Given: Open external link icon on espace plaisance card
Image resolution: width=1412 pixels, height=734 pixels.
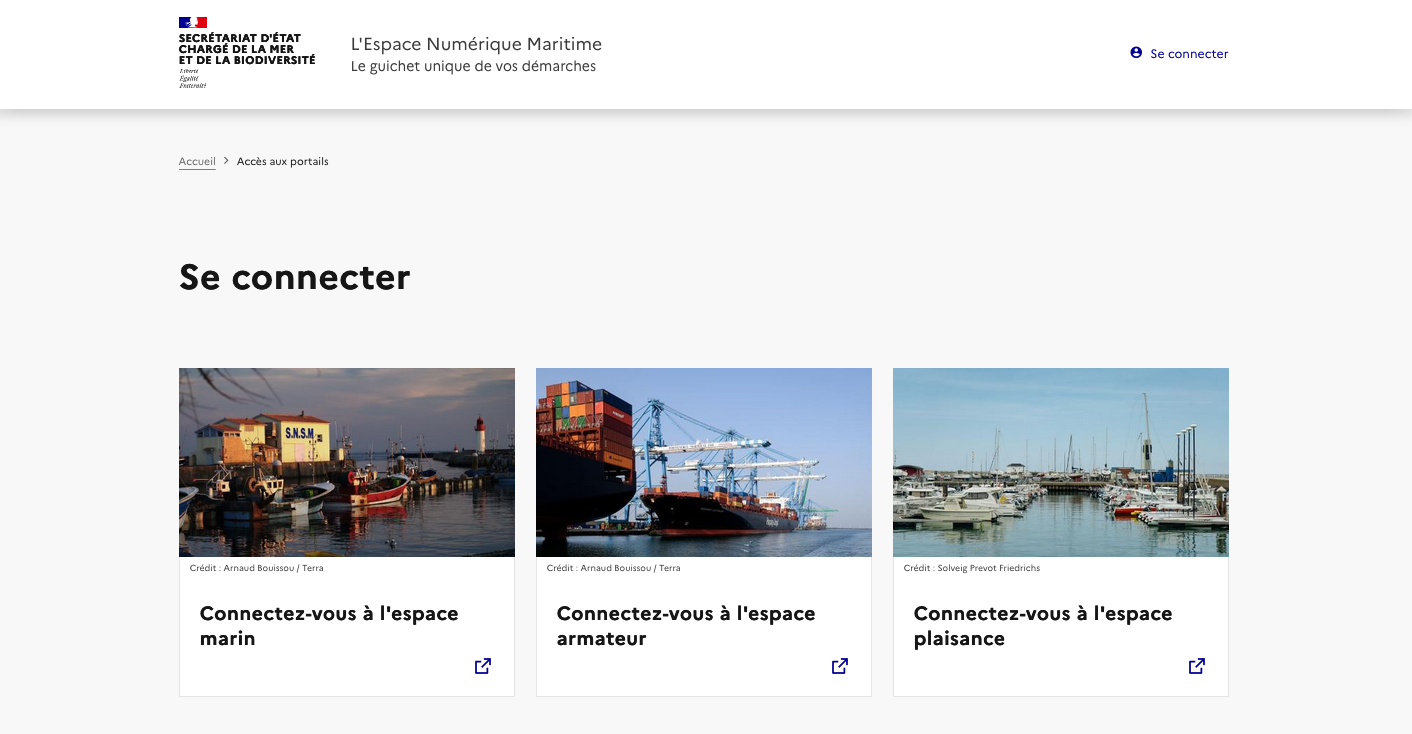Looking at the screenshot, I should pos(1197,666).
